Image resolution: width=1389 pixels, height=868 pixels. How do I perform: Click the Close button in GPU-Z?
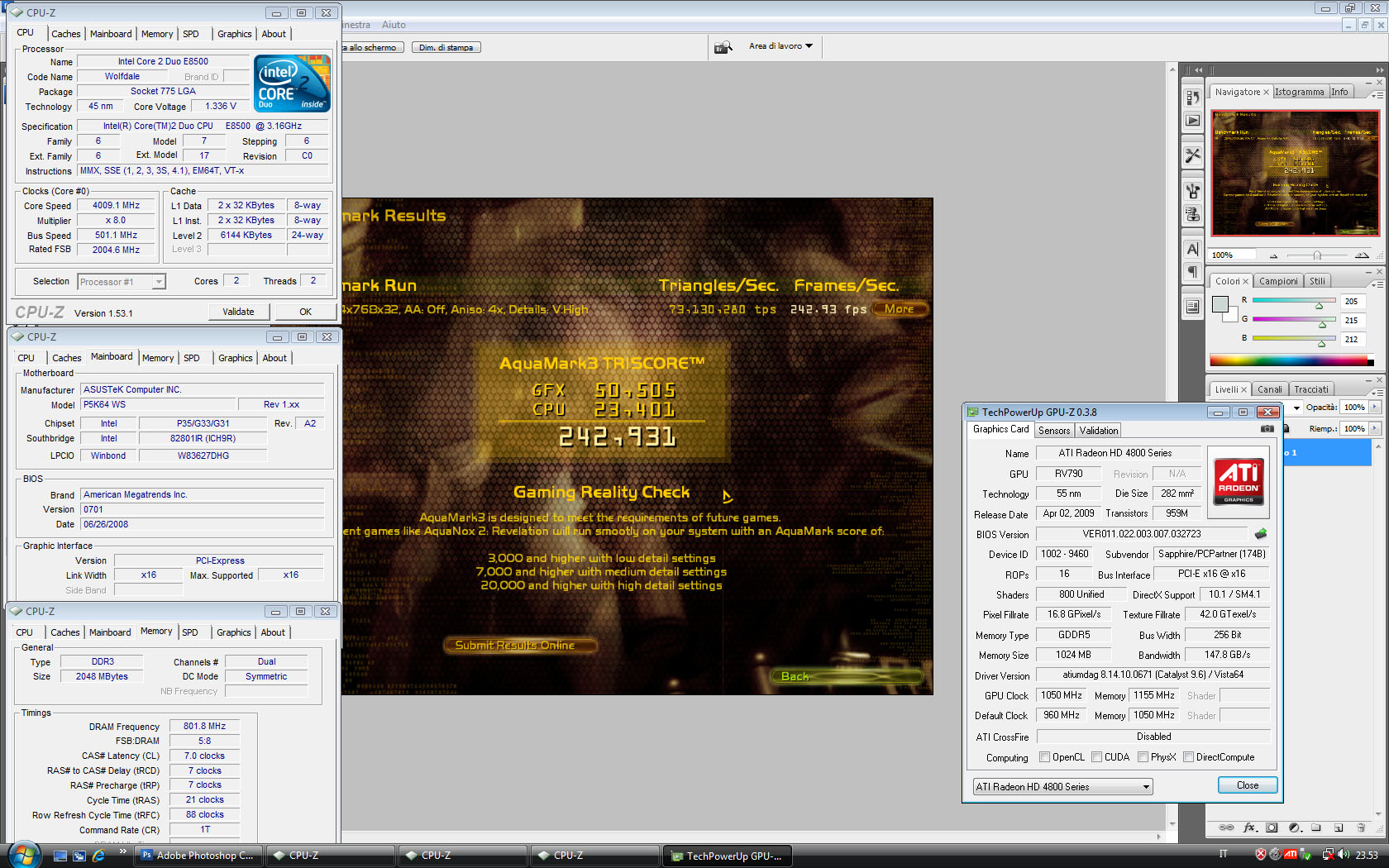pos(1248,785)
